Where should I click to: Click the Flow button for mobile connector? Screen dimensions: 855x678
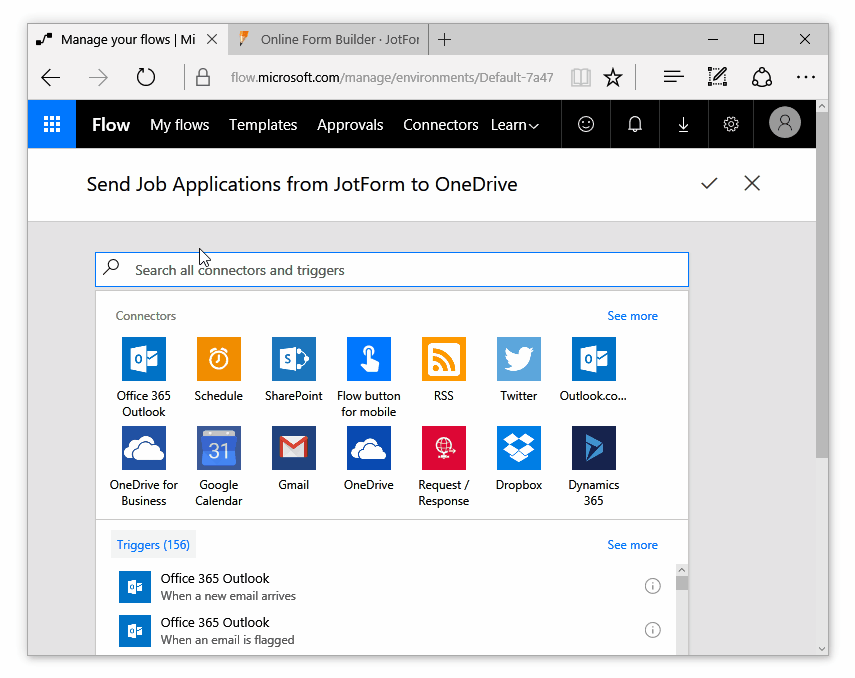(x=368, y=359)
